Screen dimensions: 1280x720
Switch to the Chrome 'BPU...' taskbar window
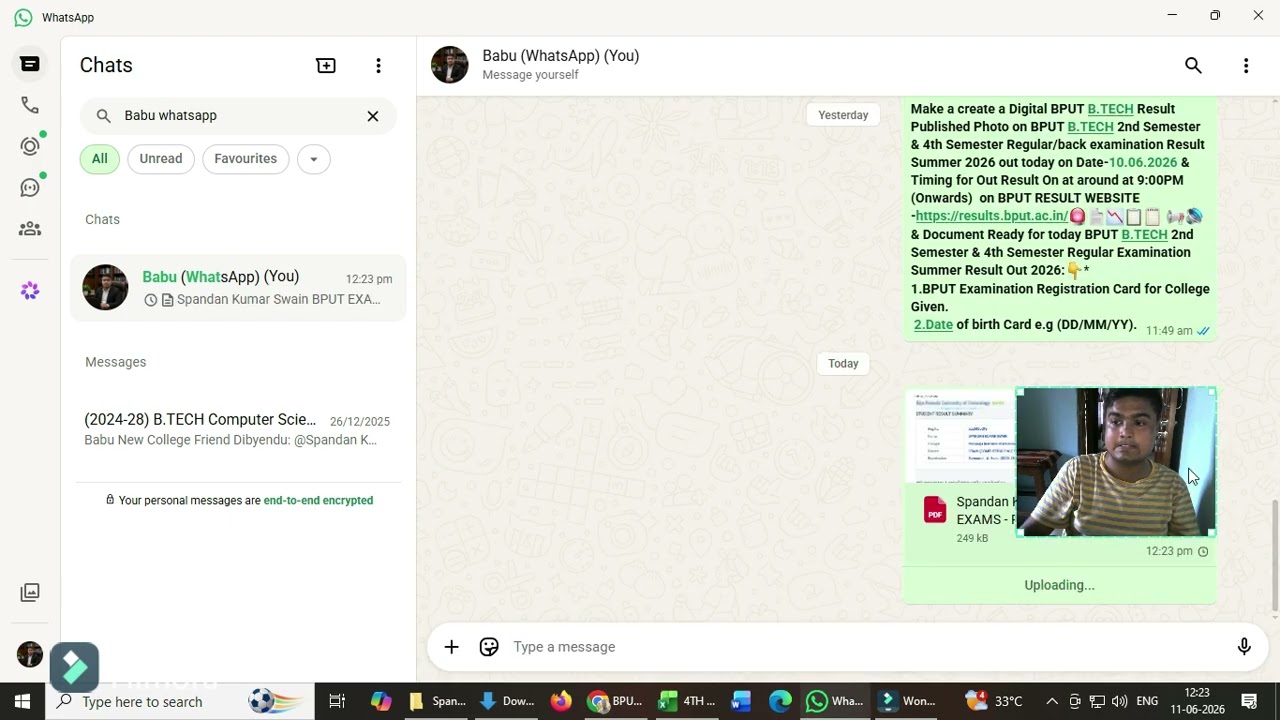point(616,702)
